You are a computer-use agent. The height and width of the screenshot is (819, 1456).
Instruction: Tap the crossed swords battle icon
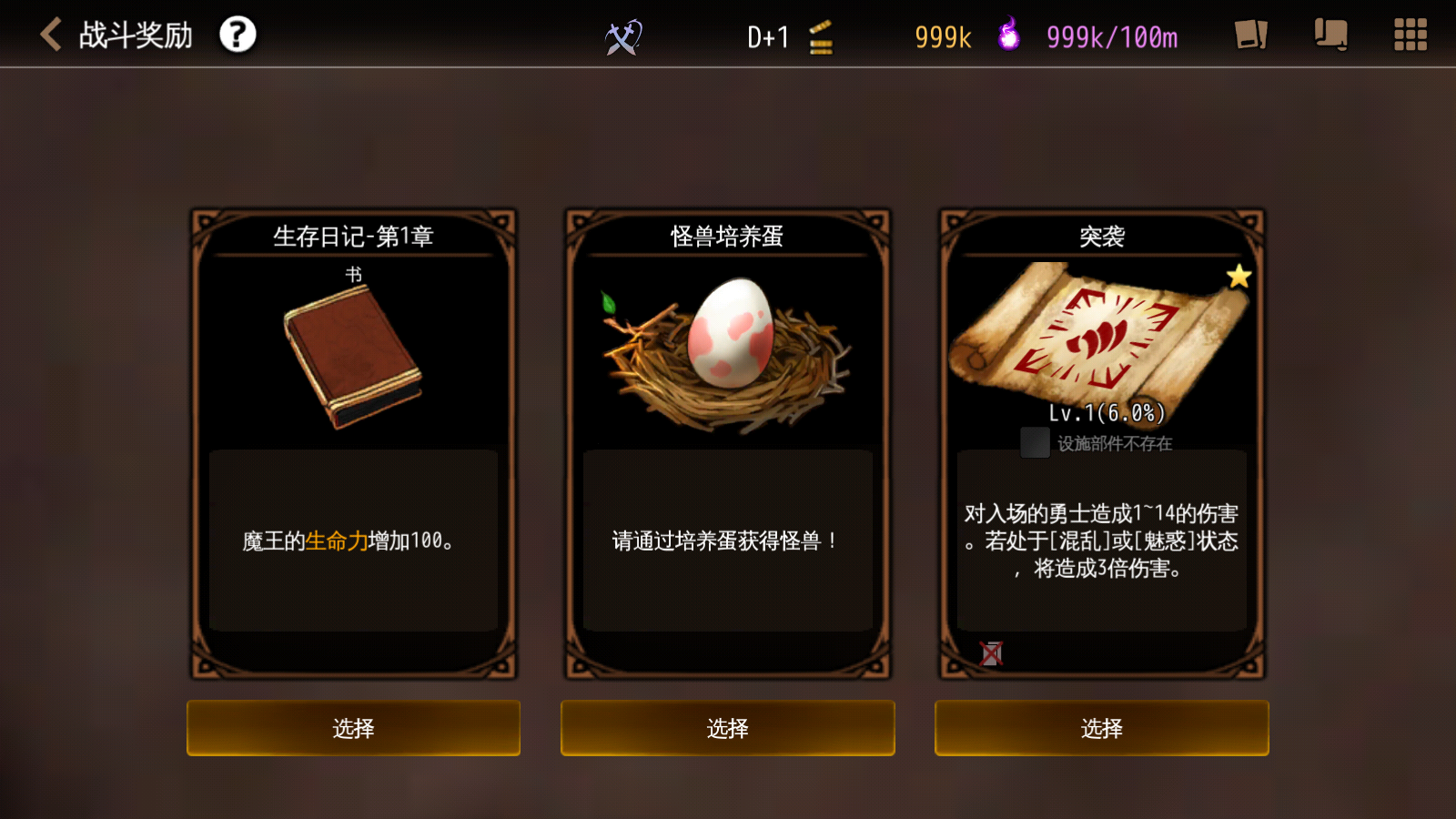click(x=624, y=37)
